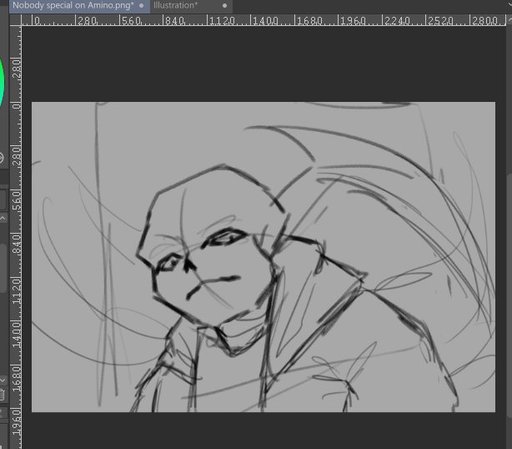Click the left panel scrollbar thumb
Image resolution: width=512 pixels, height=449 pixels.
tap(3, 268)
